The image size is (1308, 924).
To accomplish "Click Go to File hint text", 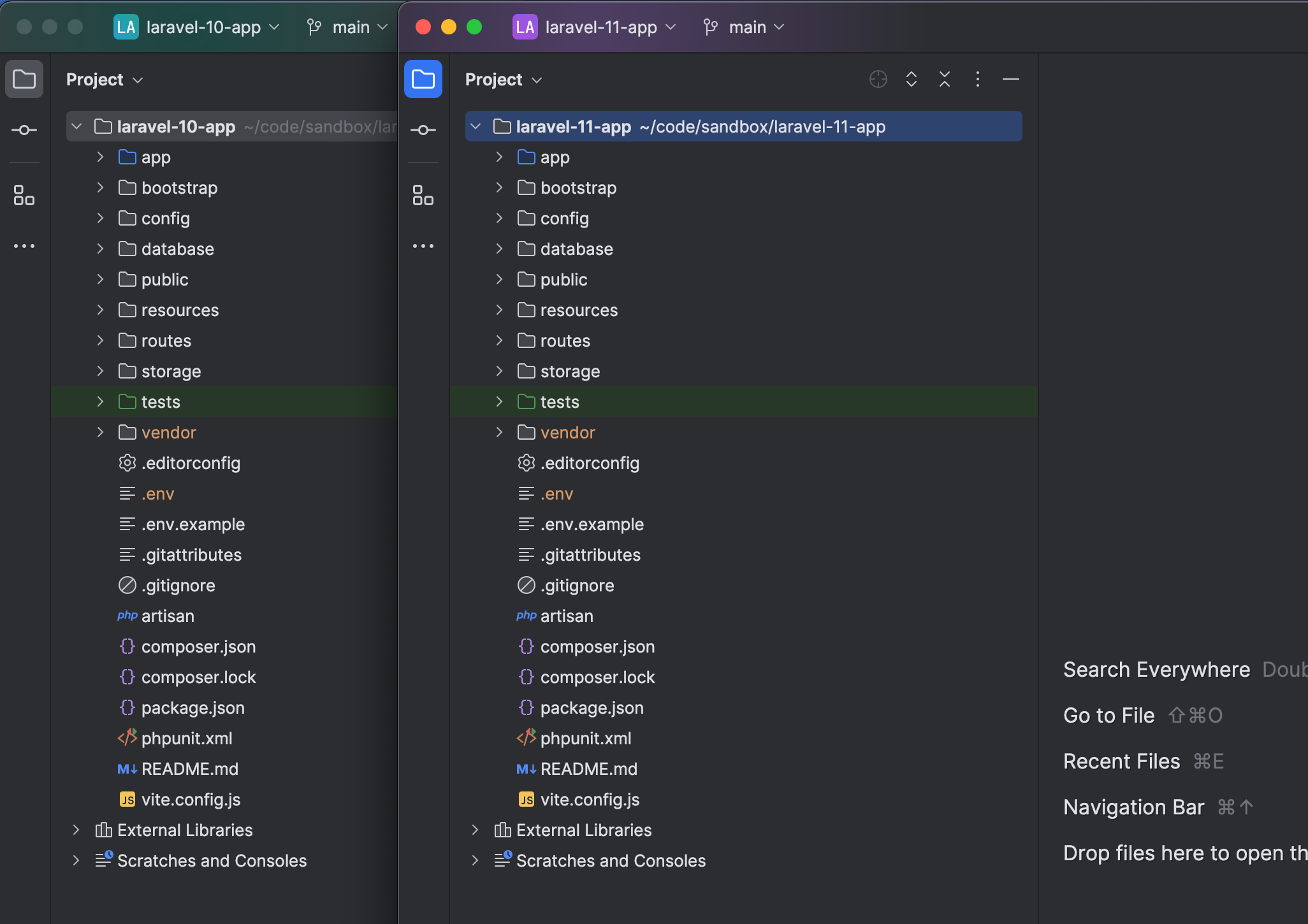I will (1108, 715).
